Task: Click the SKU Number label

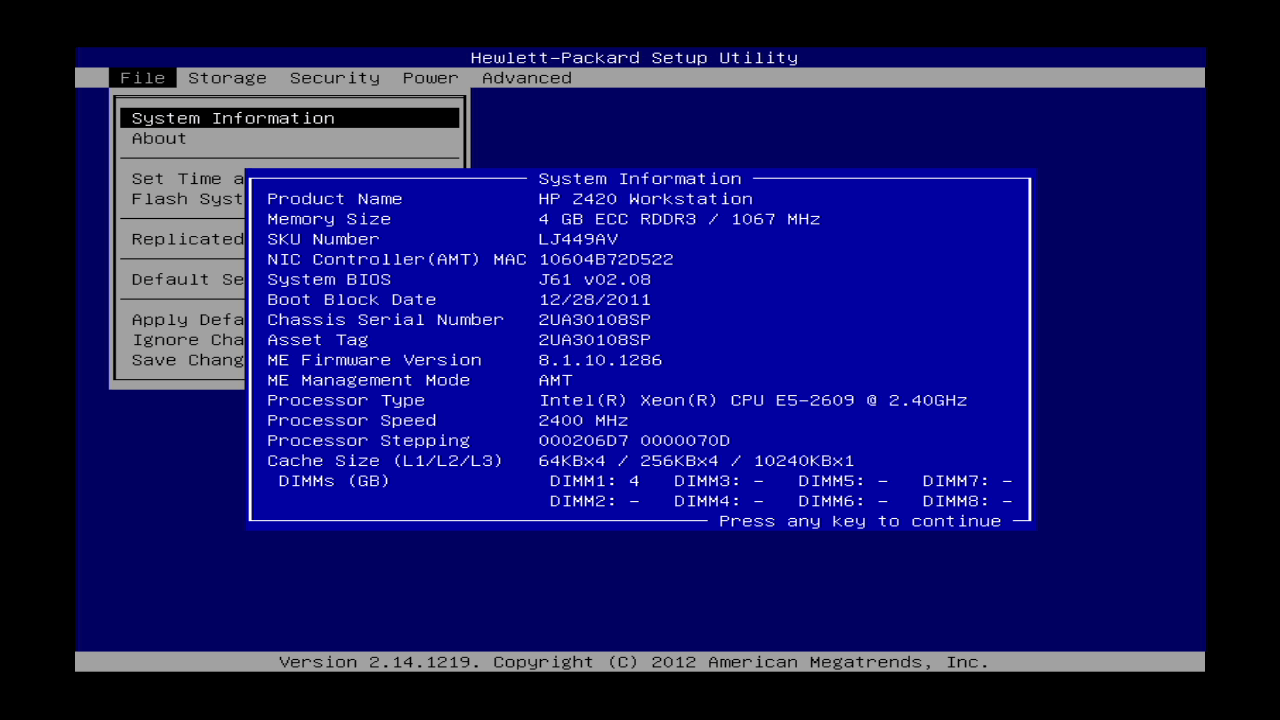Action: click(x=323, y=239)
